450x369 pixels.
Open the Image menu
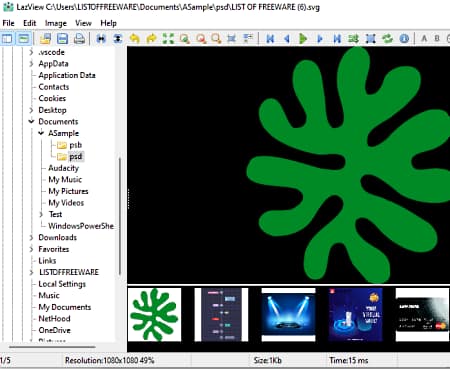(x=56, y=23)
